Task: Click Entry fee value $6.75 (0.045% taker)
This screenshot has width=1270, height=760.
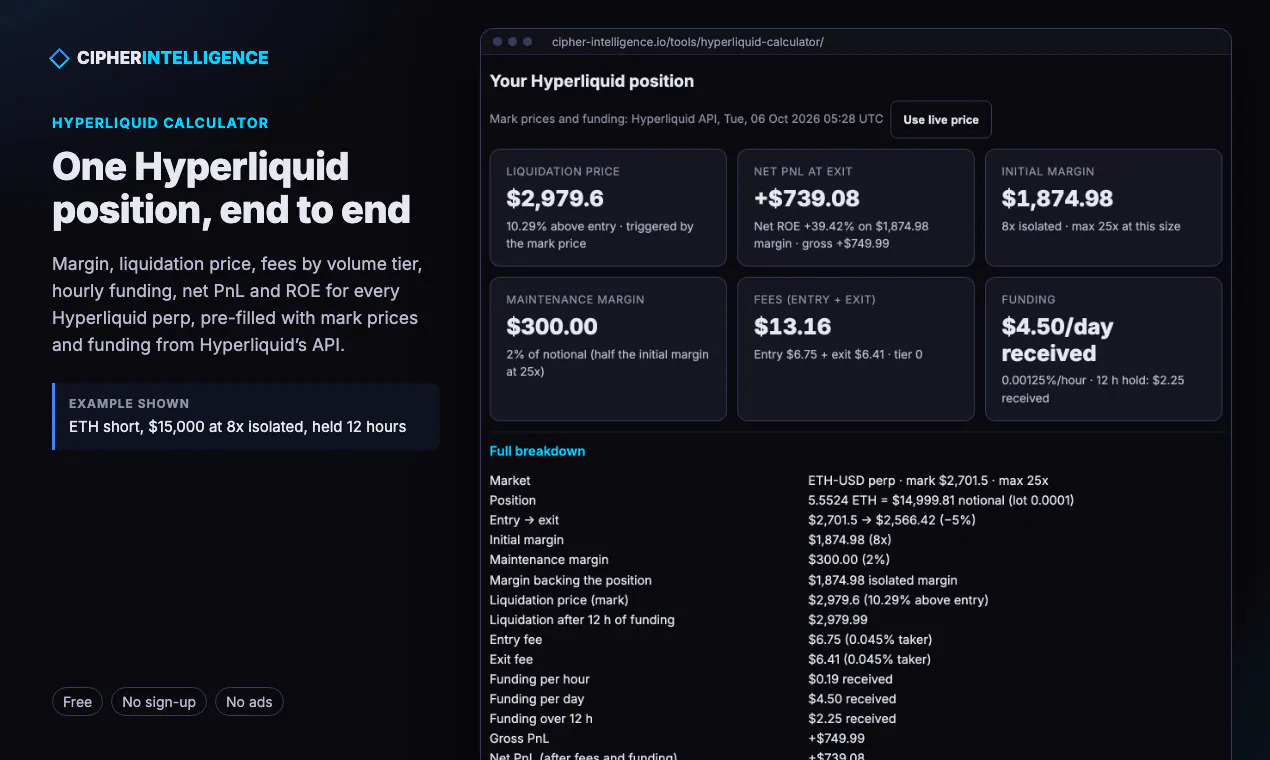Action: [870, 640]
